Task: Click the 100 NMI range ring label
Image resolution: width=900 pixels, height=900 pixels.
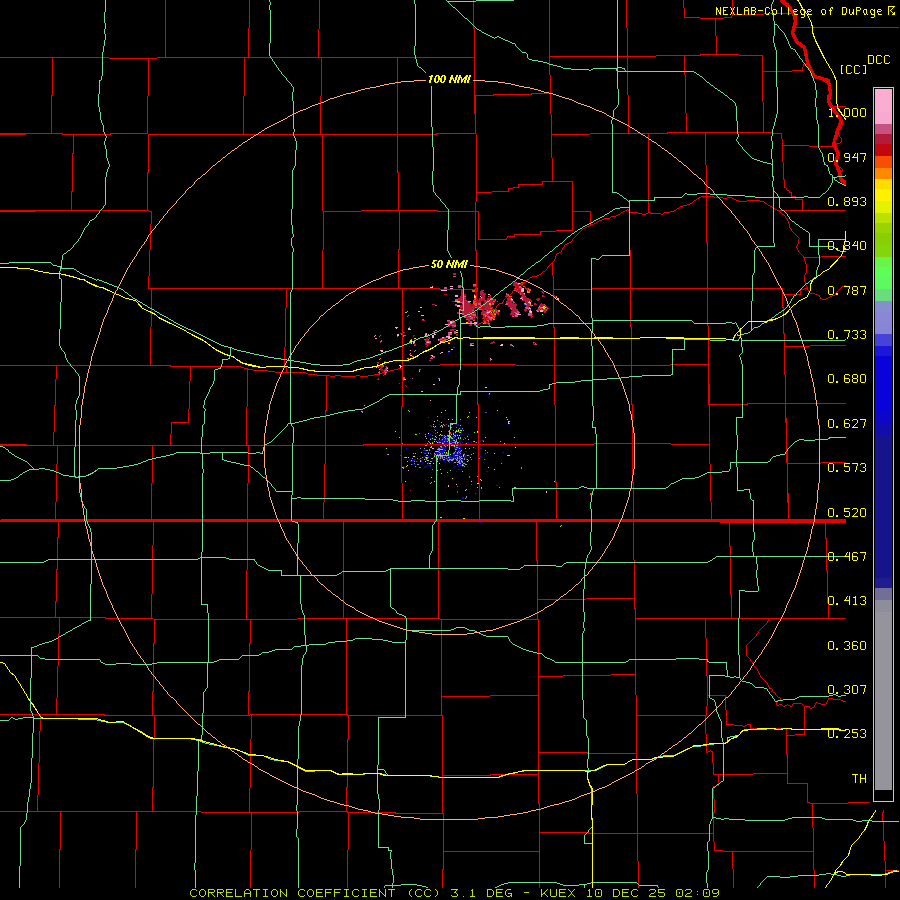Action: [449, 79]
